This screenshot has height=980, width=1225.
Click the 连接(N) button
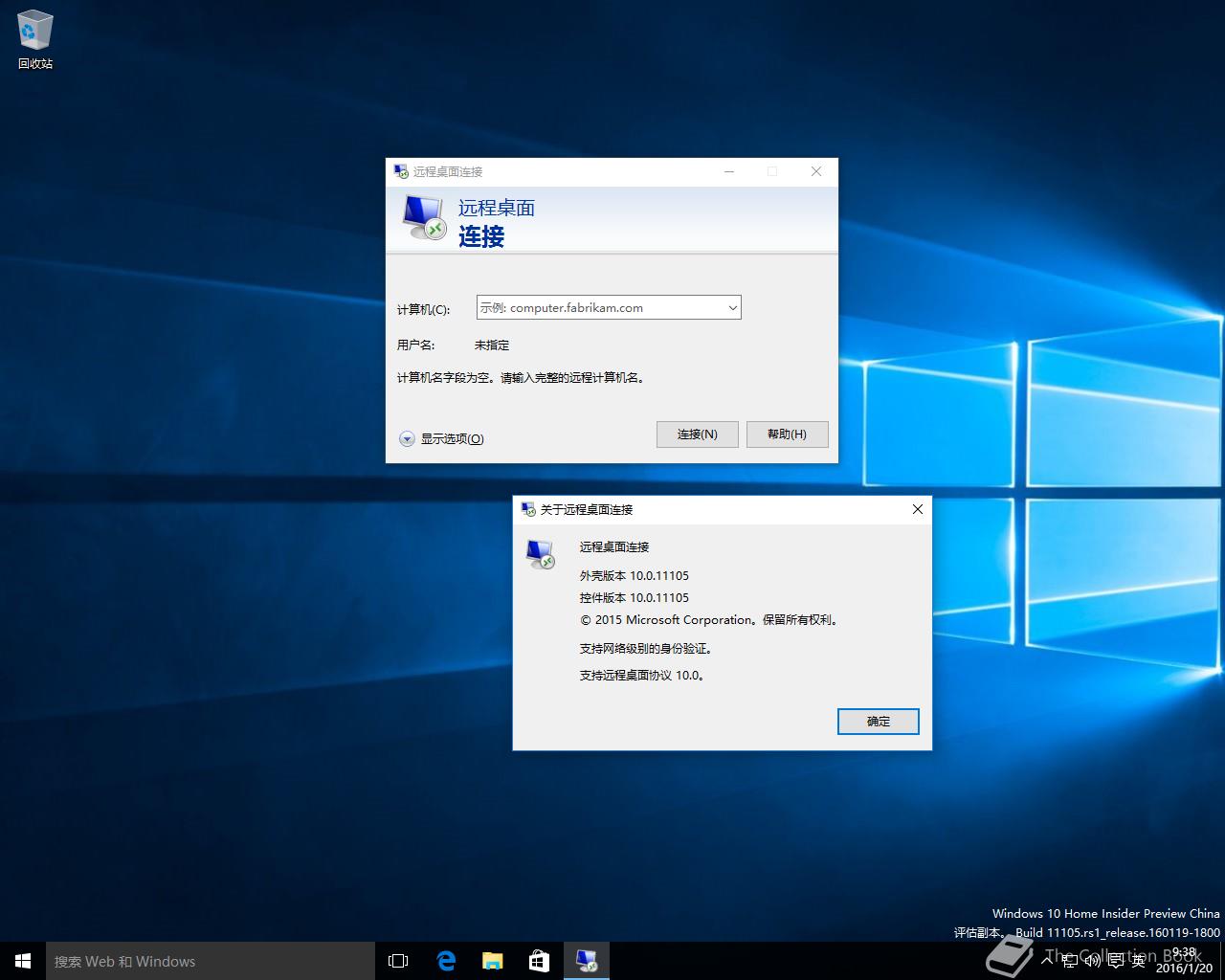coord(698,434)
